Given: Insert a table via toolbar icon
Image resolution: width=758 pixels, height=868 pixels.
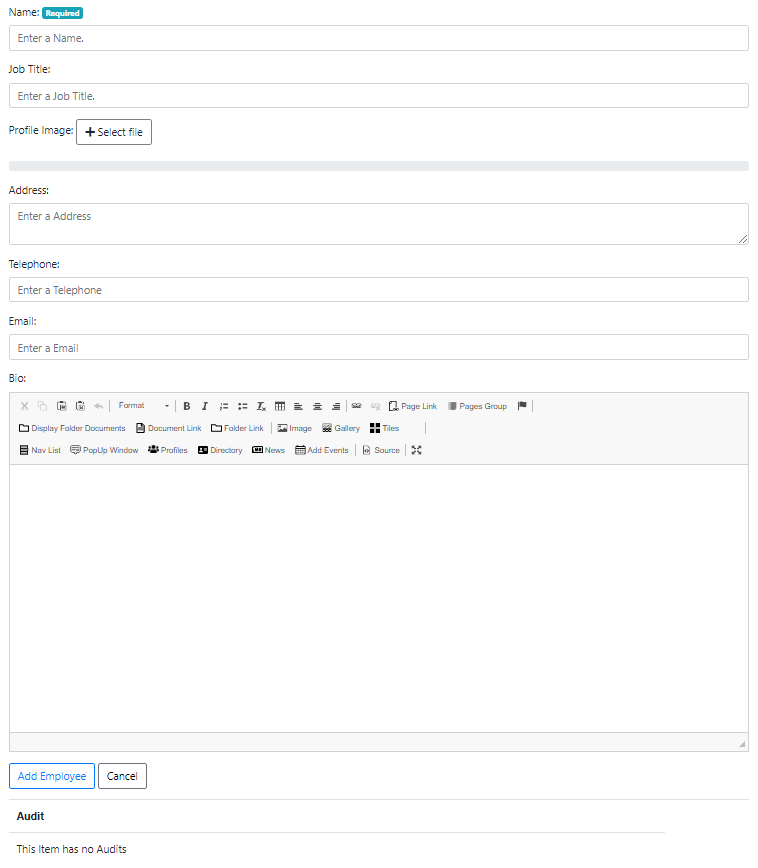Looking at the screenshot, I should pyautogui.click(x=280, y=406).
